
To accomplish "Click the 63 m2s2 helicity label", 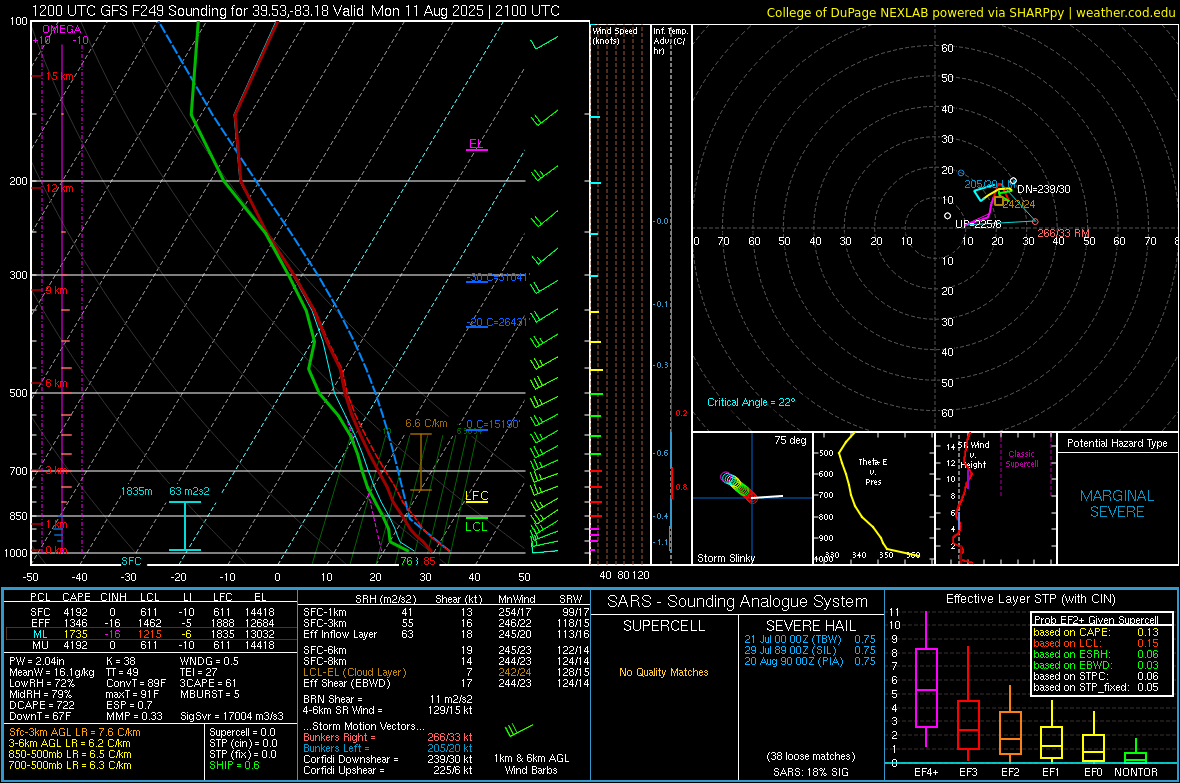I will point(190,491).
